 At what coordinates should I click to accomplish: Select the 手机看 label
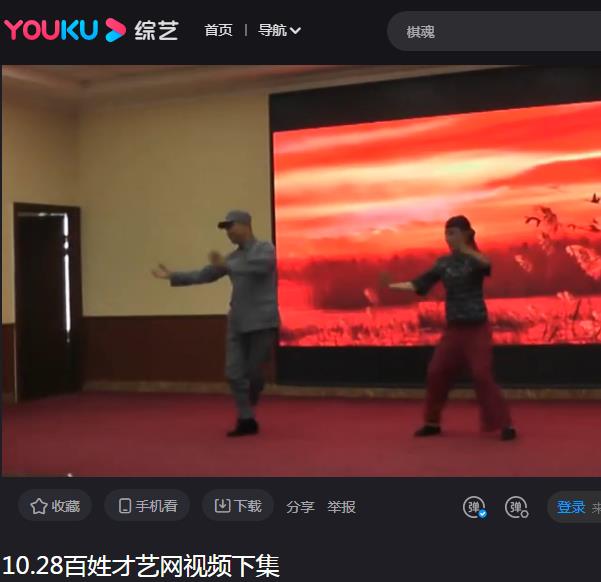pyautogui.click(x=156, y=506)
